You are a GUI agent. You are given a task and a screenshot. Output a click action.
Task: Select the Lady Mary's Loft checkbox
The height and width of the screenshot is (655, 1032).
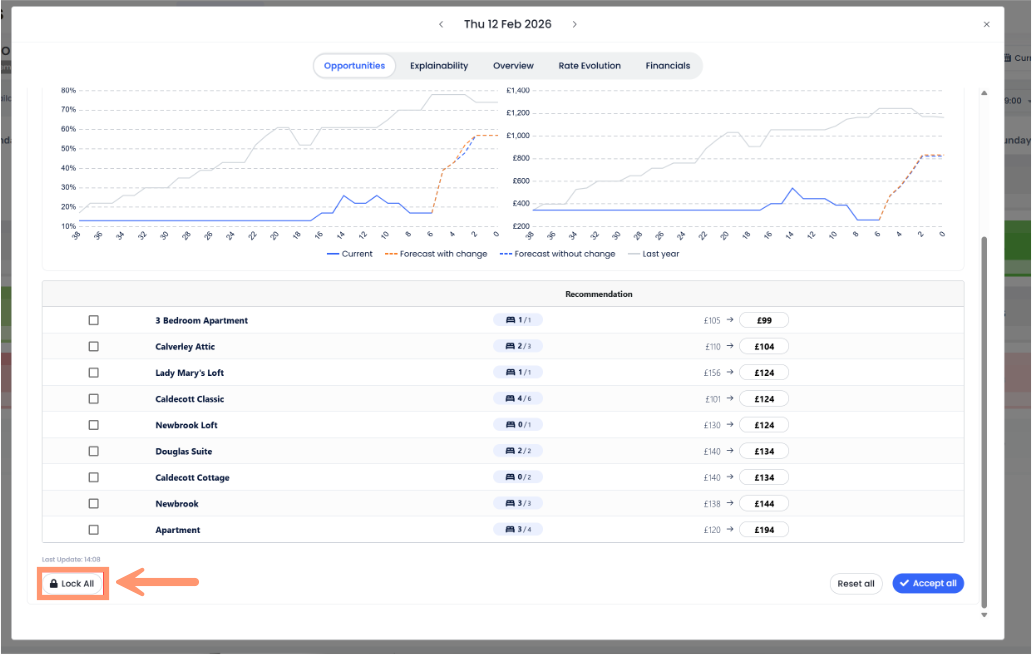(94, 373)
